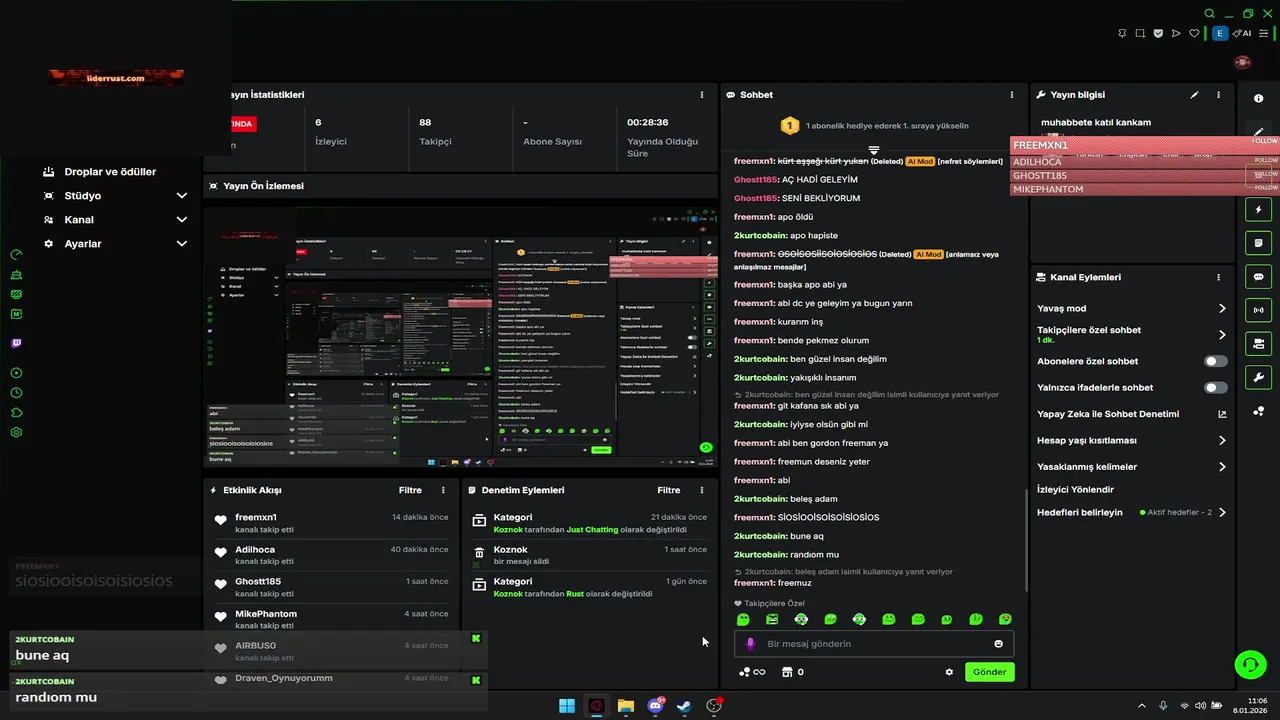
Task: Click the gift sub leaderboard banner
Action: (x=874, y=126)
